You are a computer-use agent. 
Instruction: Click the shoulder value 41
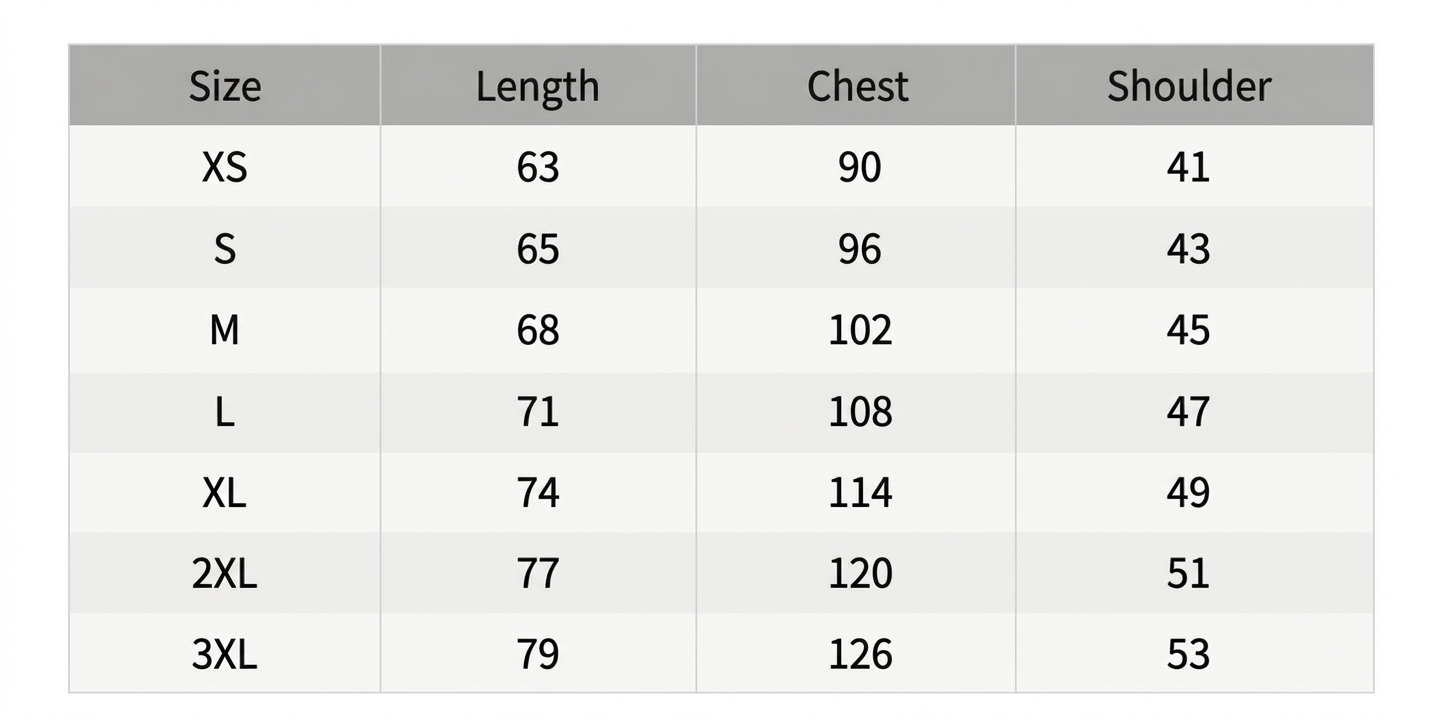(1189, 167)
